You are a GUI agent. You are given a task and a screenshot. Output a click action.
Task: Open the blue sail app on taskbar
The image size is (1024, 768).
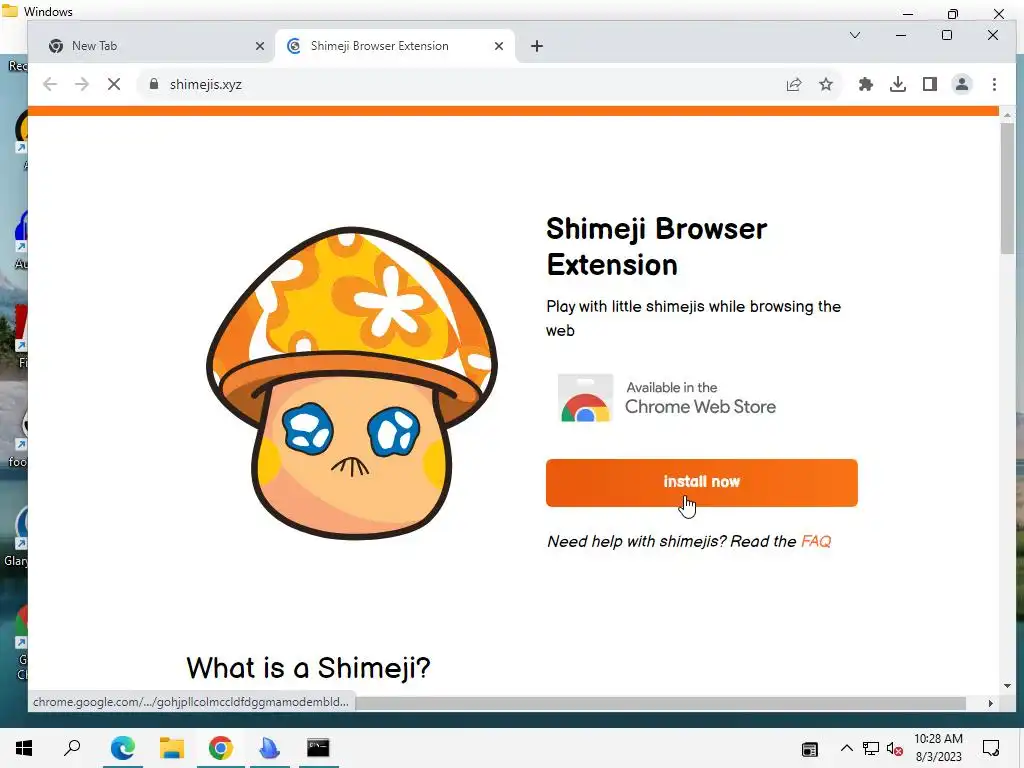pos(269,748)
